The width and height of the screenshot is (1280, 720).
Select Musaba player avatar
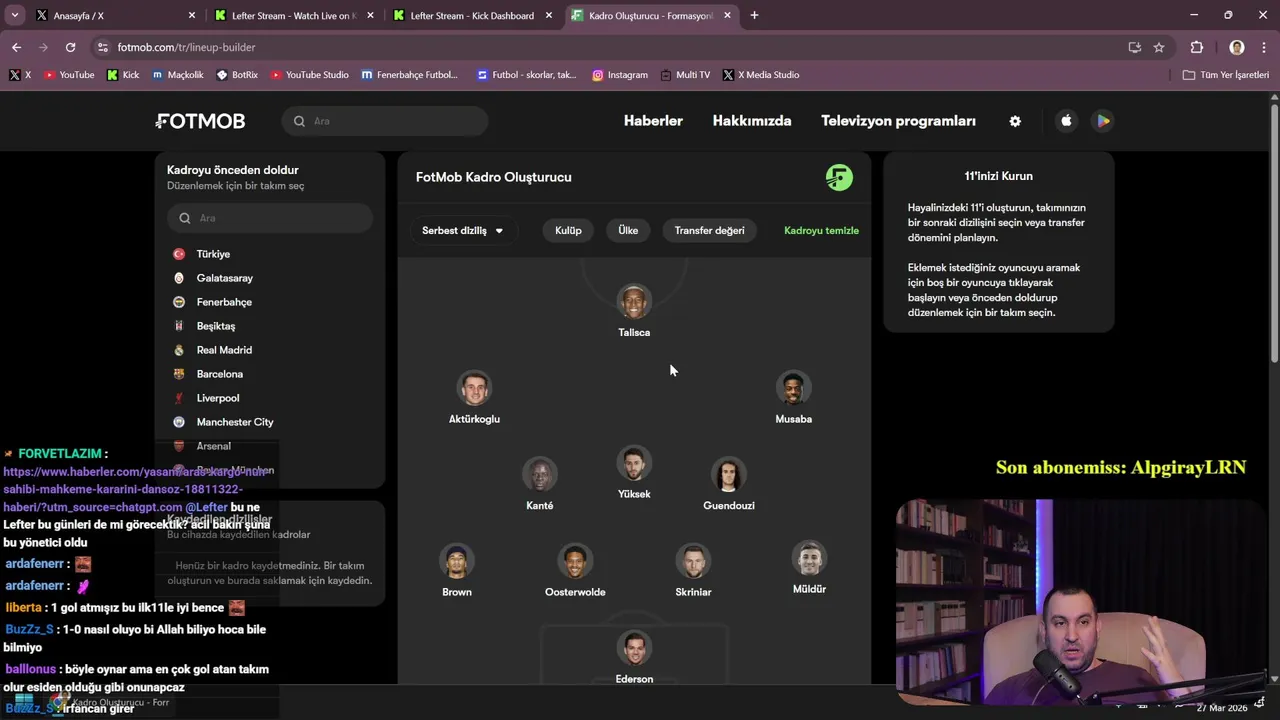[793, 388]
